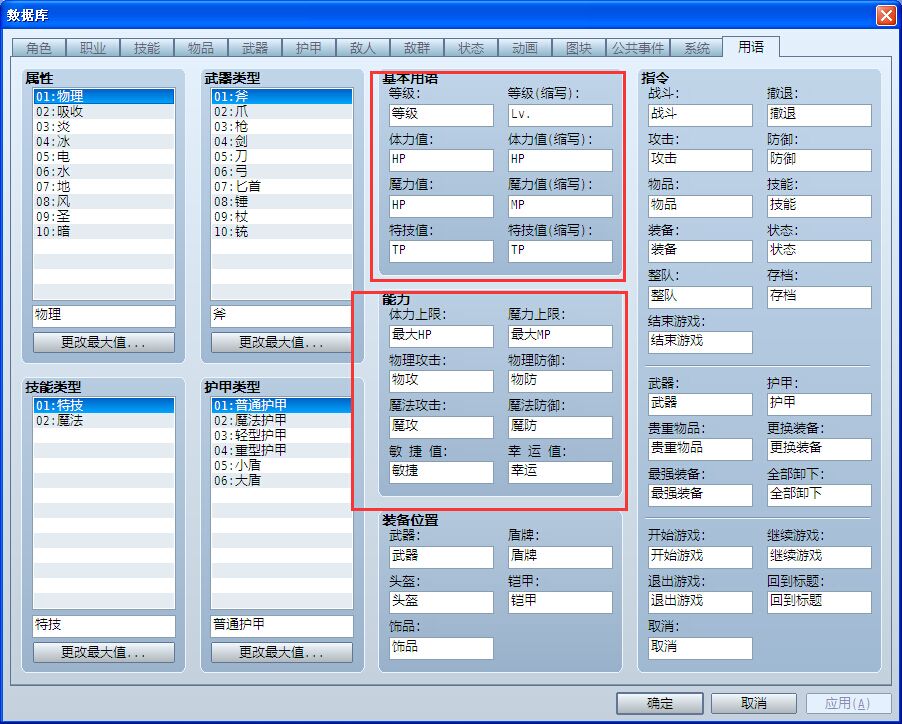Select 05:电 in the 属性 list
This screenshot has width=902, height=724.
(104, 156)
